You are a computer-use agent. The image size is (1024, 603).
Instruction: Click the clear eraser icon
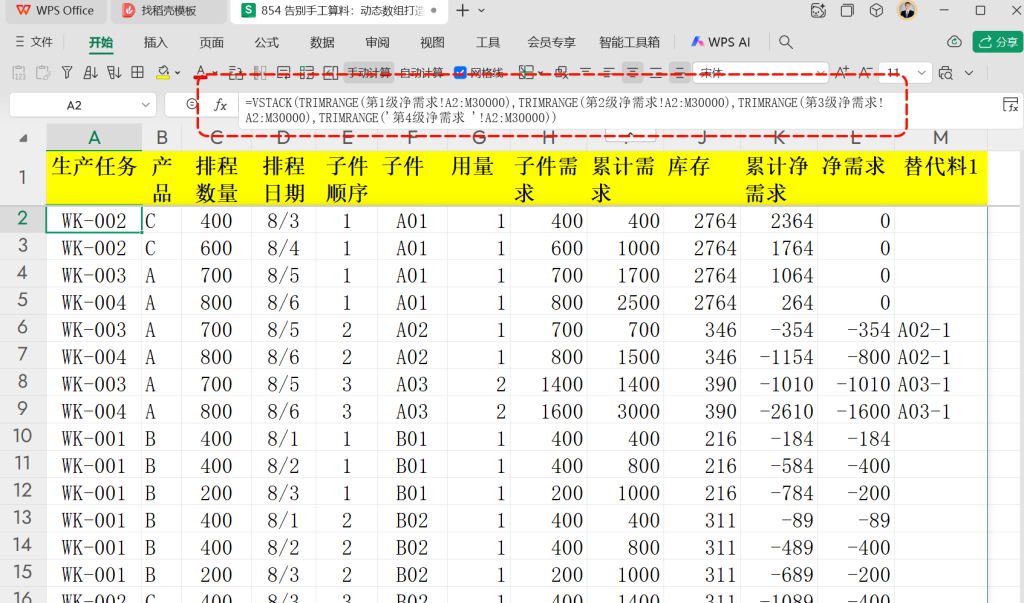pos(561,73)
